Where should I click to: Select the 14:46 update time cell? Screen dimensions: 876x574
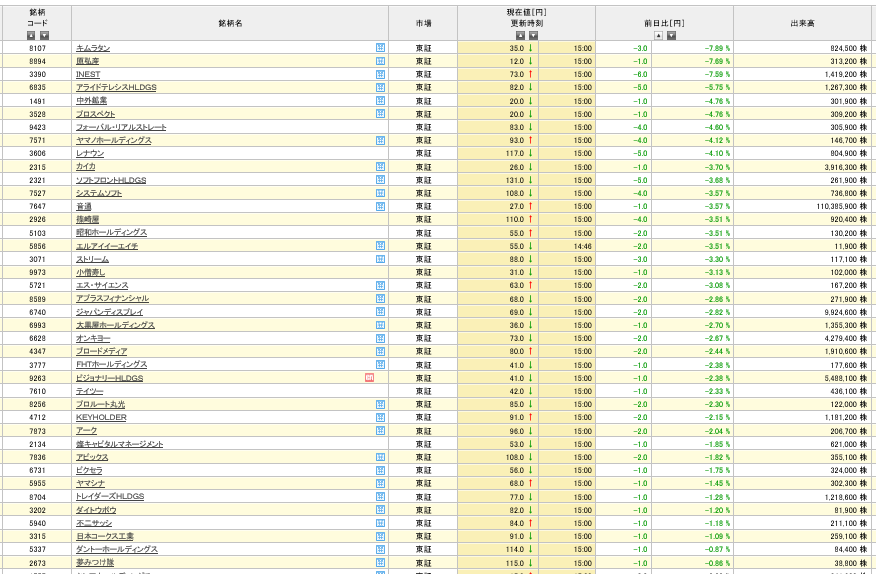click(x=566, y=246)
